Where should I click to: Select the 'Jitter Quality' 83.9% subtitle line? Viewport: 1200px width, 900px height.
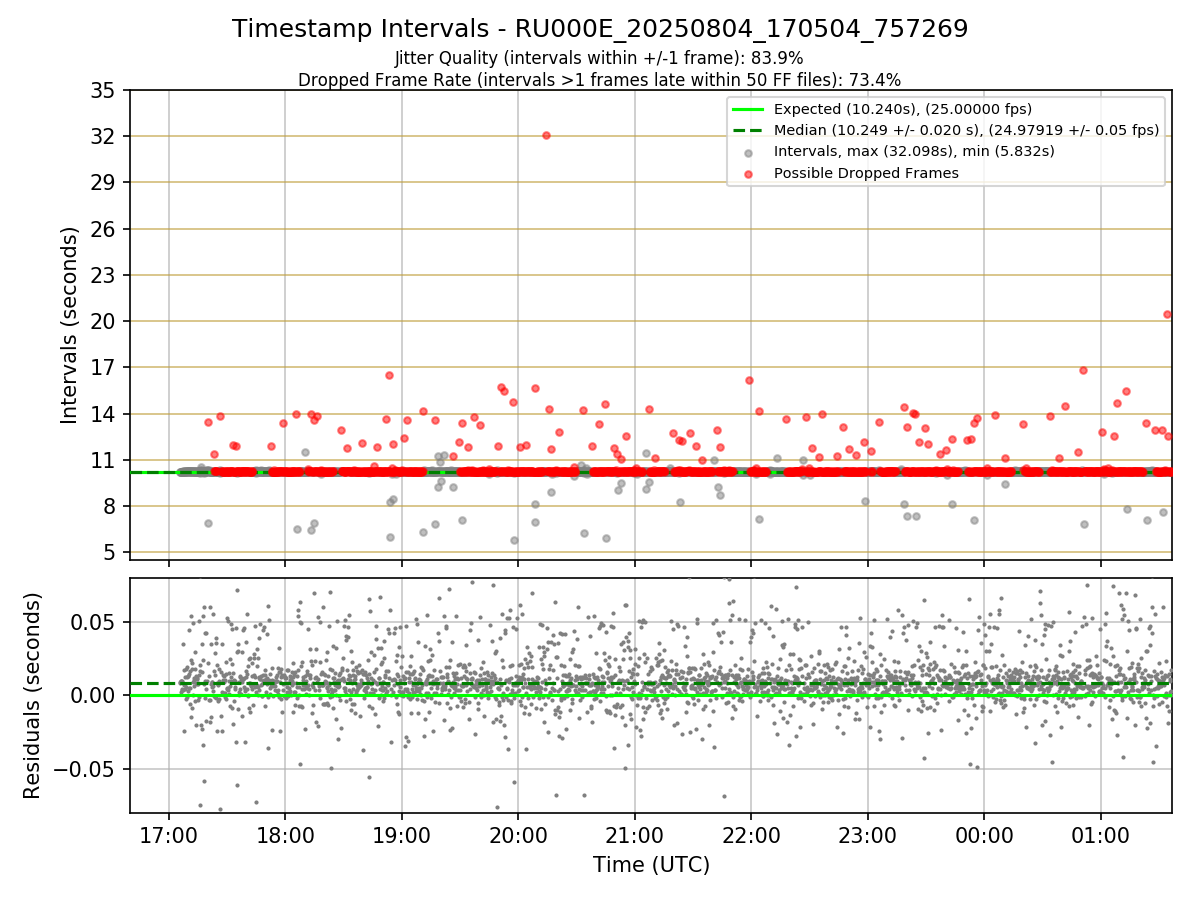pyautogui.click(x=599, y=58)
